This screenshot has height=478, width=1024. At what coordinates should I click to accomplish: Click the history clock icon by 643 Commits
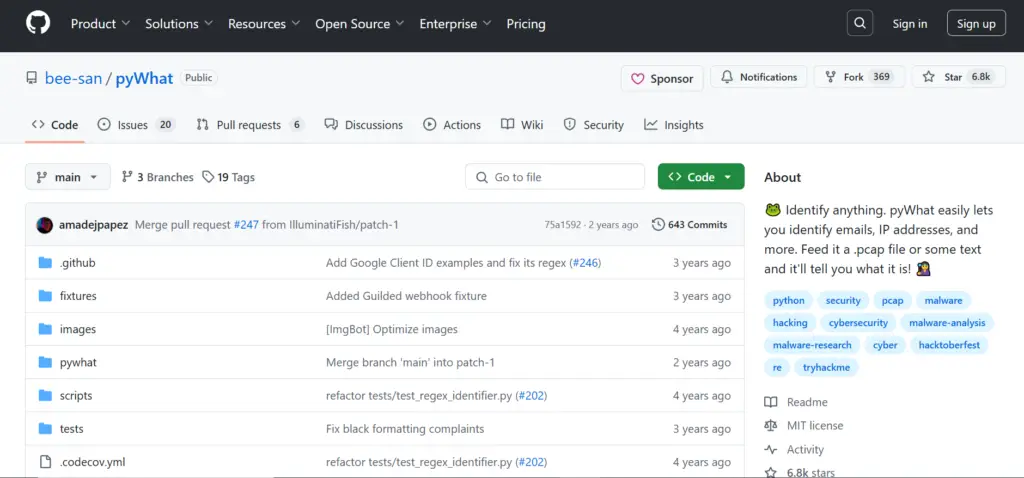pyautogui.click(x=658, y=225)
